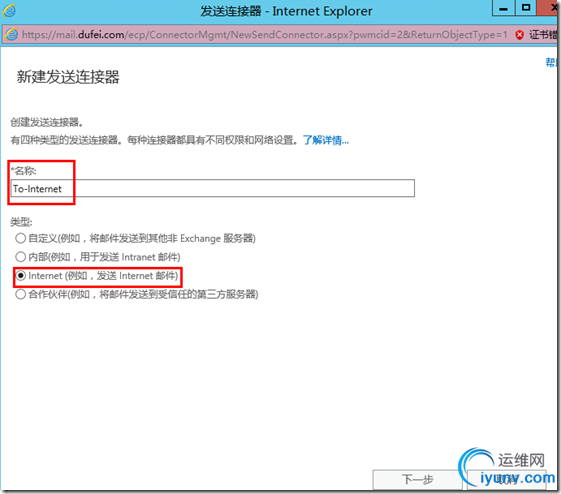Select the 内部 Intranet radio button

pyautogui.click(x=20, y=257)
